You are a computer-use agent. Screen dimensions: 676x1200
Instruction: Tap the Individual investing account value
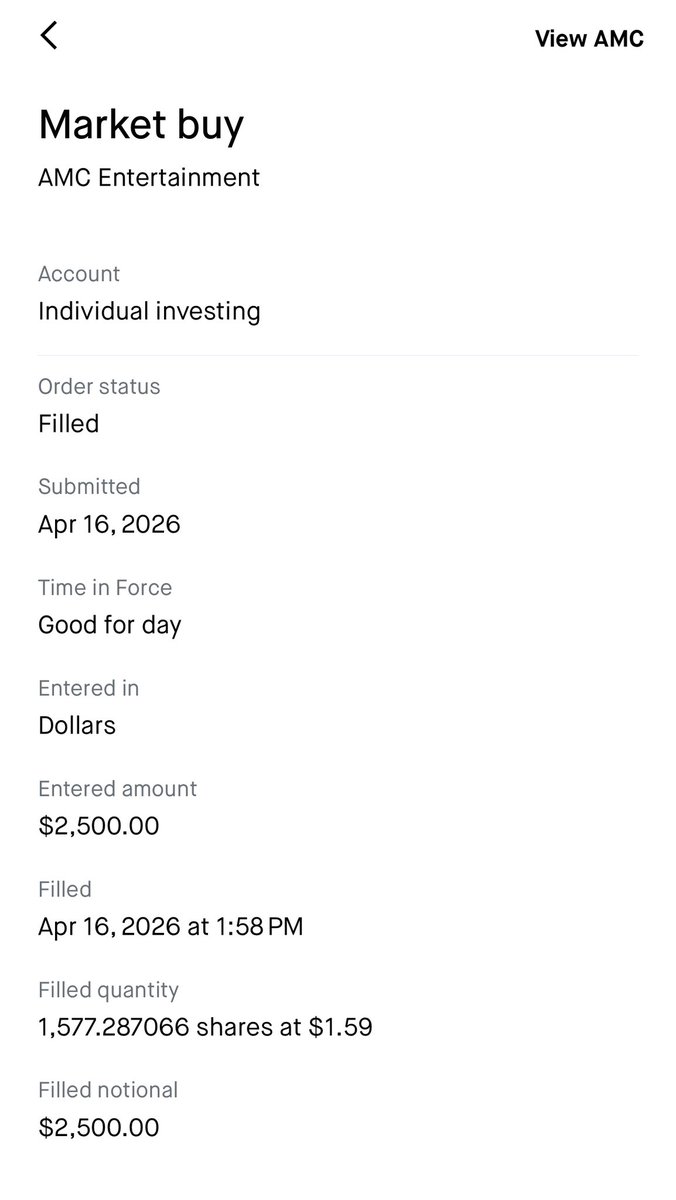[149, 311]
